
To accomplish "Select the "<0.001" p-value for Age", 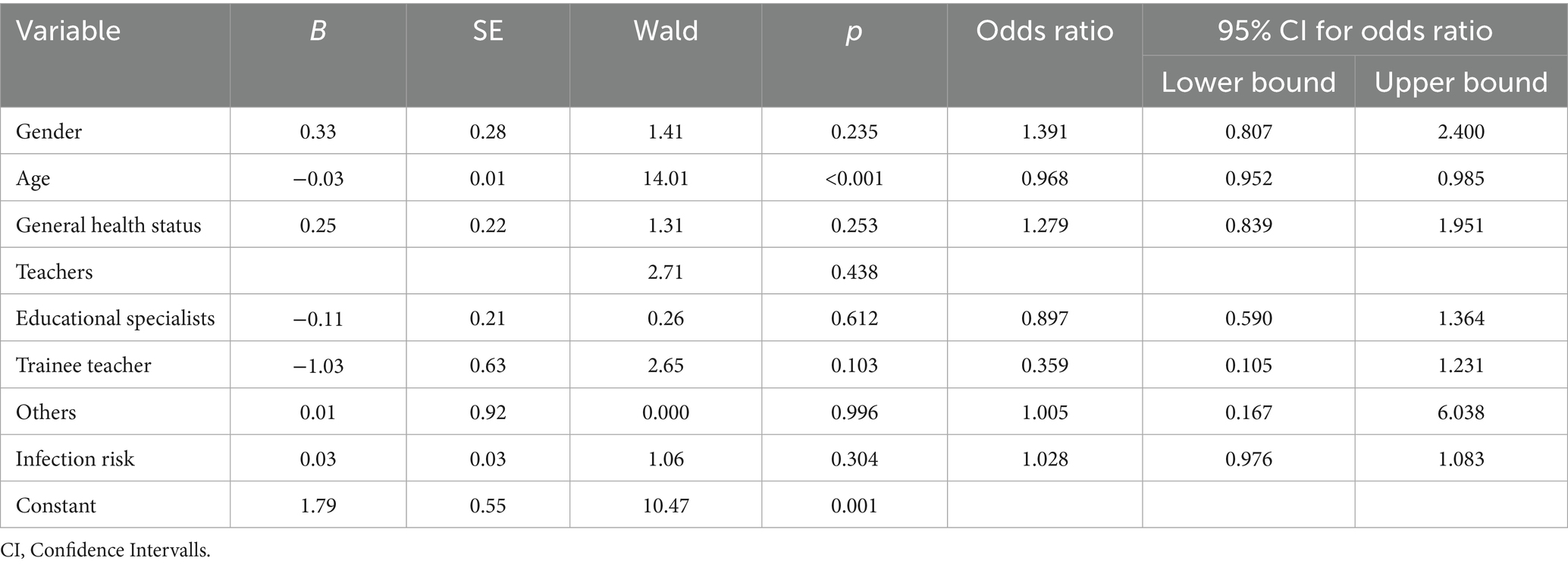I will (854, 178).
